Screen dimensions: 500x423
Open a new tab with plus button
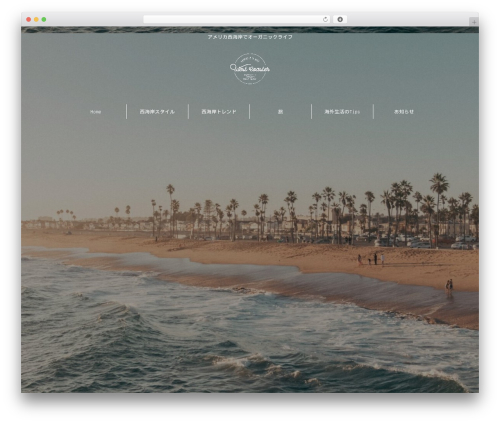tap(474, 22)
